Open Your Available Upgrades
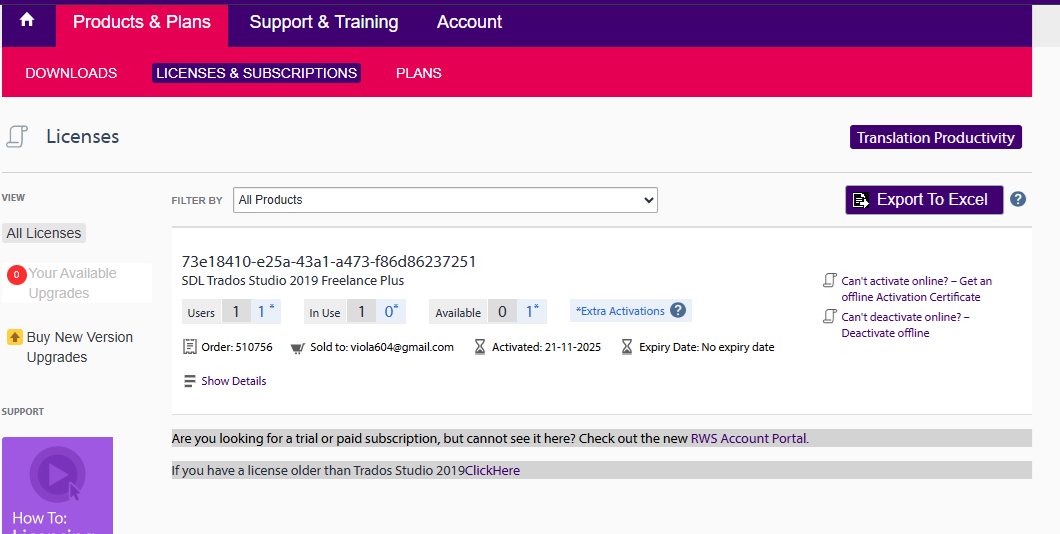Screen dimensions: 1060x534 pos(72,283)
